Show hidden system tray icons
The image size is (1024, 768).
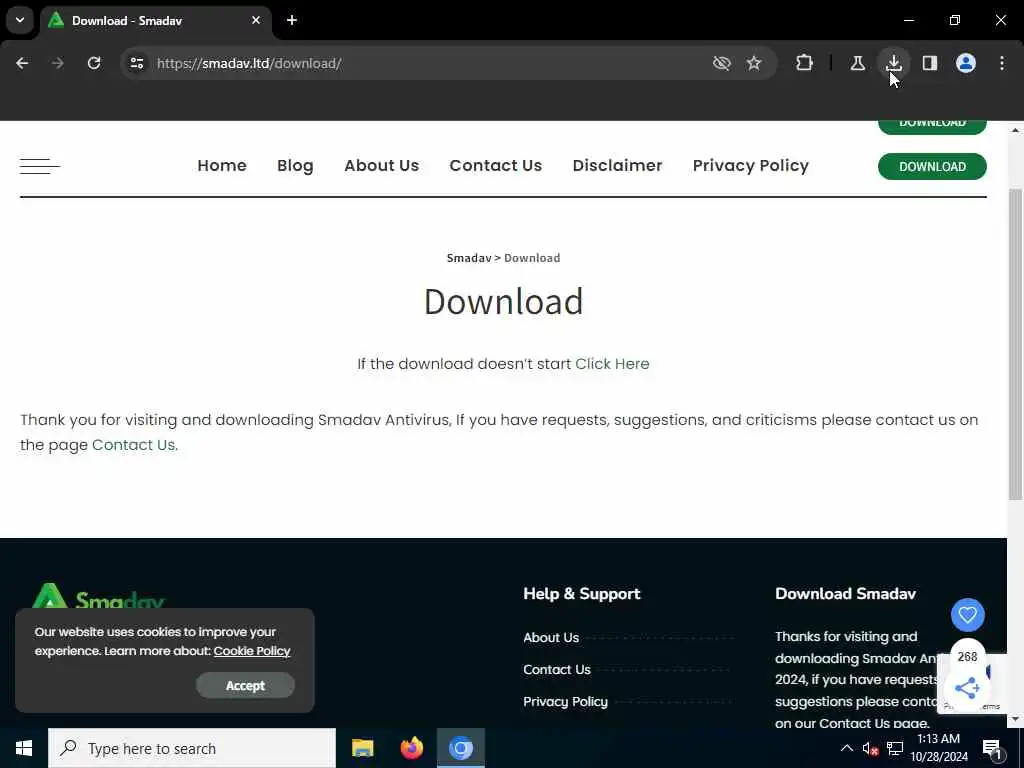tap(846, 748)
